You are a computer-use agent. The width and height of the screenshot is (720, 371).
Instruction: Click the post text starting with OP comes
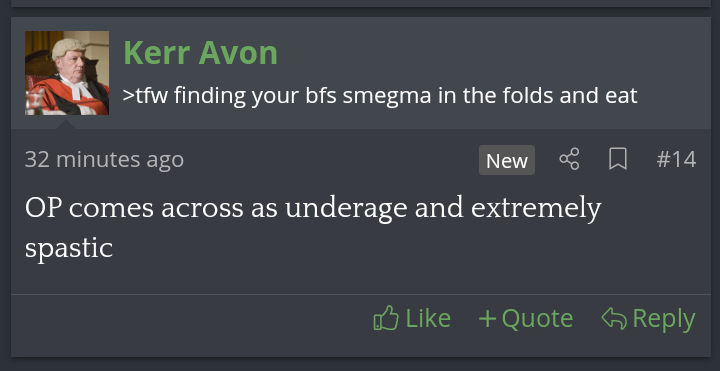[313, 228]
